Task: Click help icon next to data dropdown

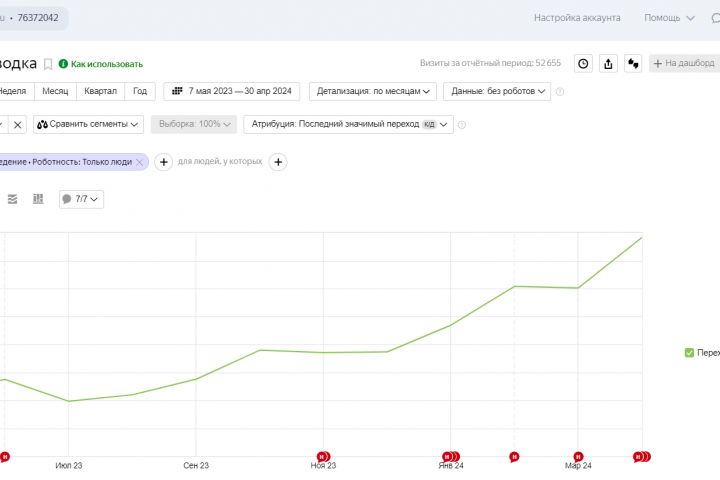Action: (560, 91)
